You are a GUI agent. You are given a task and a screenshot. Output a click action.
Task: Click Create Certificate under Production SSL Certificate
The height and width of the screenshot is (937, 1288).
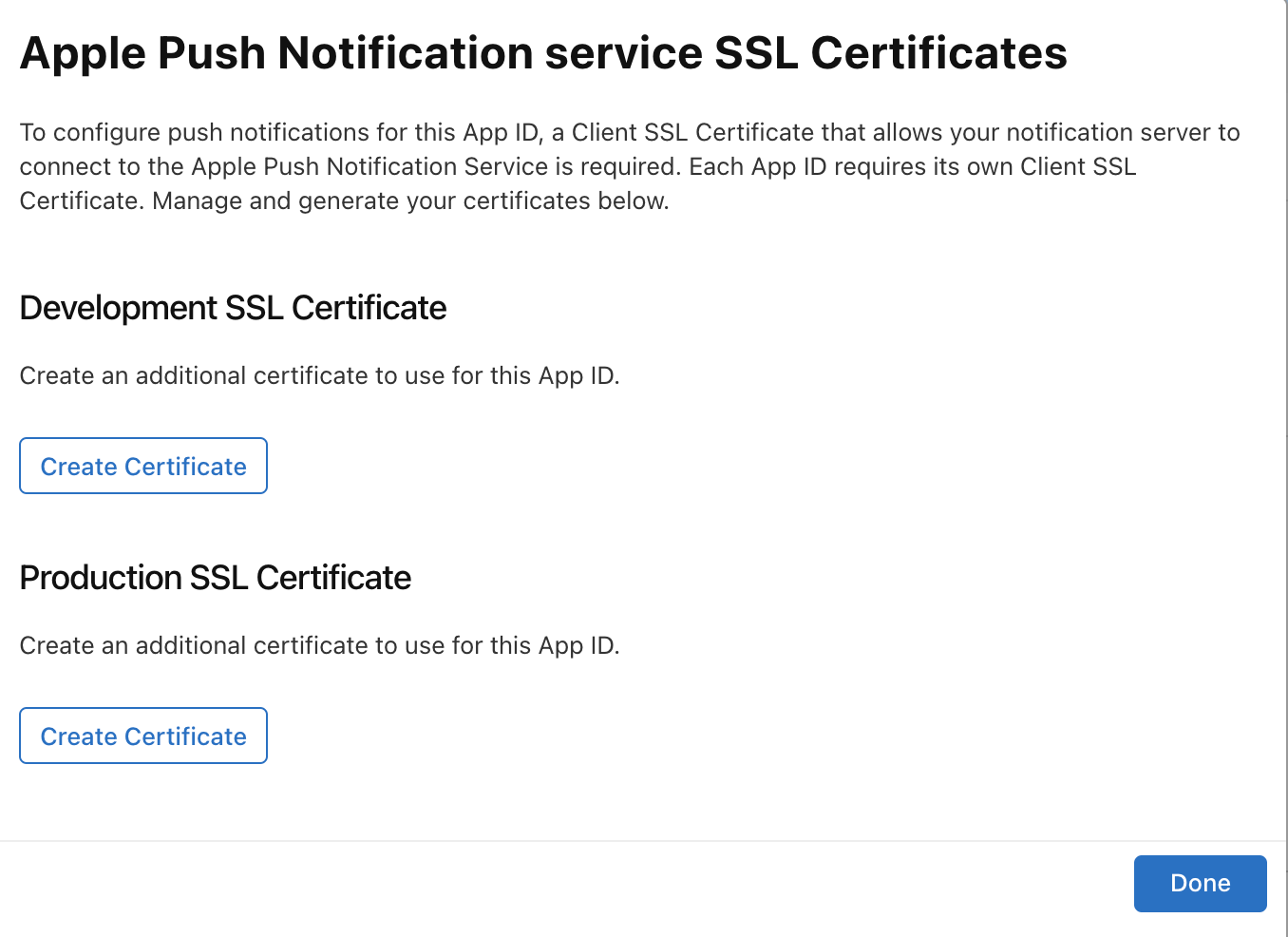(142, 735)
